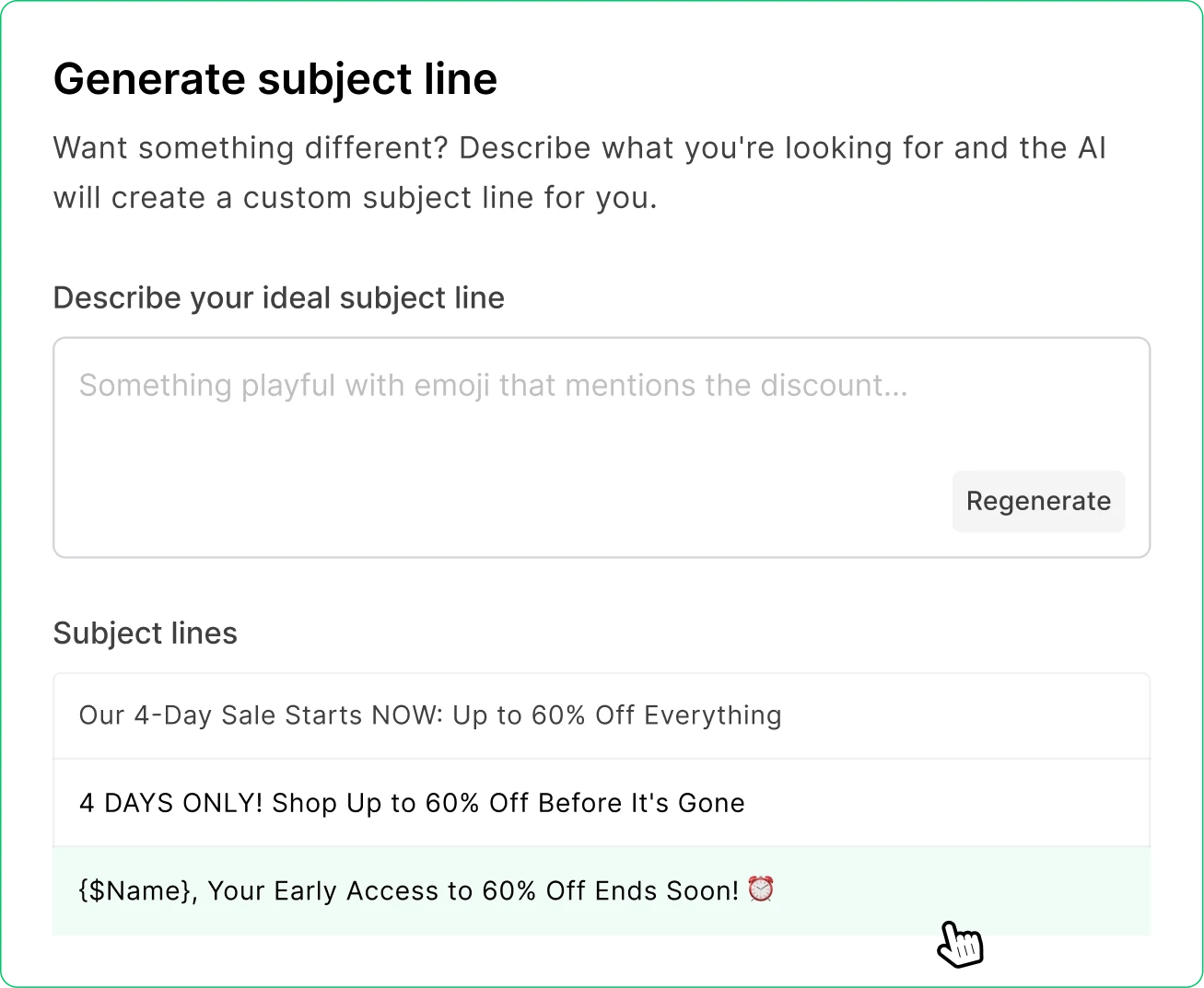The image size is (1204, 988).
Task: Choose the "Shop Up to 60% Off" subject line
Action: coord(411,803)
